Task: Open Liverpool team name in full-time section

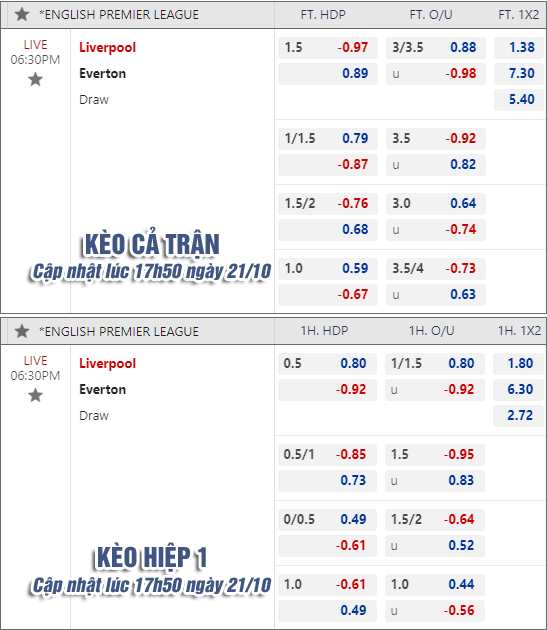Action: (107, 47)
